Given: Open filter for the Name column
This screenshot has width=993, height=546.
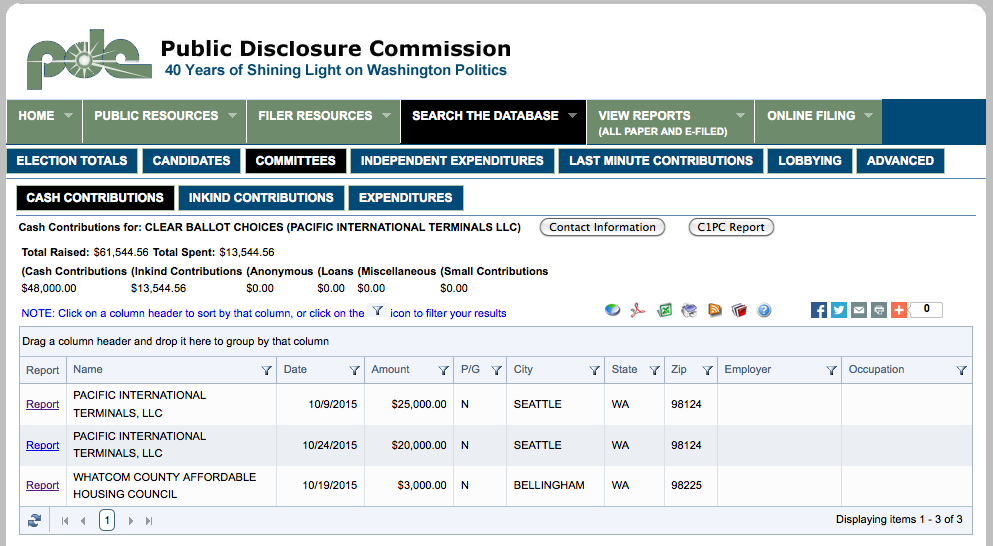Looking at the screenshot, I should [266, 370].
